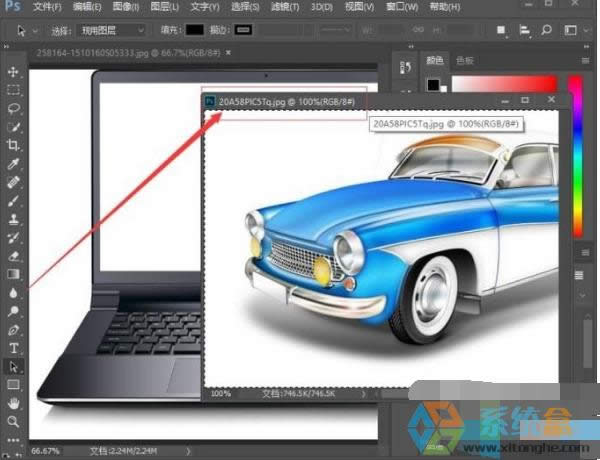Select the Pen tool
600x460 pixels.
[x=13, y=330]
